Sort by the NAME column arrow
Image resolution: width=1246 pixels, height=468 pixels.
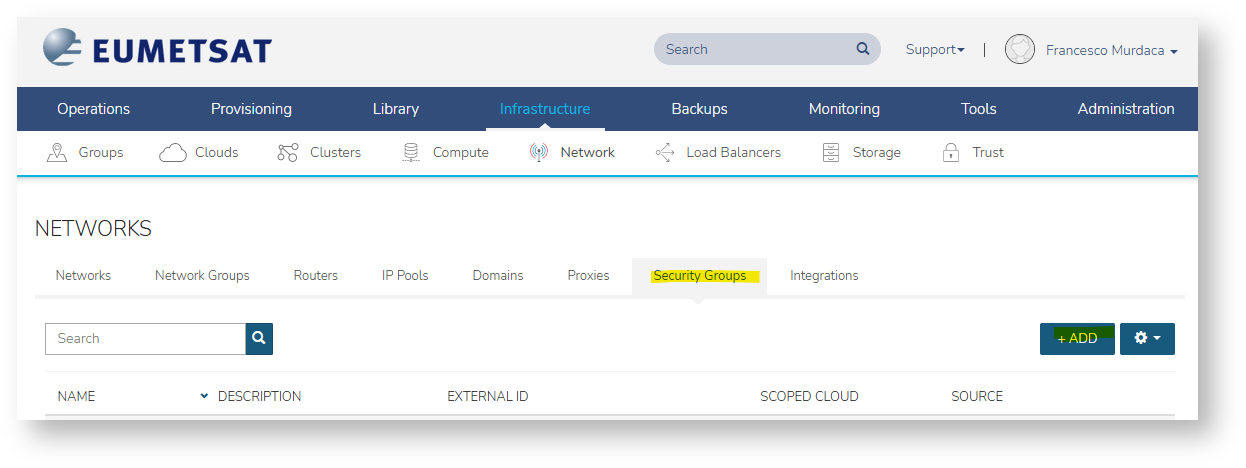[204, 397]
